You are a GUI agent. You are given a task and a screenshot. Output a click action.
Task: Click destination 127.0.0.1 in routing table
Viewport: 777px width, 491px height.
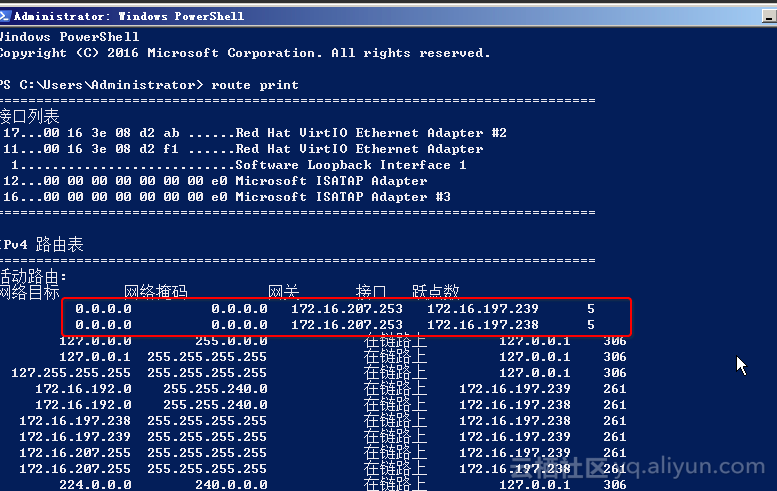95,357
